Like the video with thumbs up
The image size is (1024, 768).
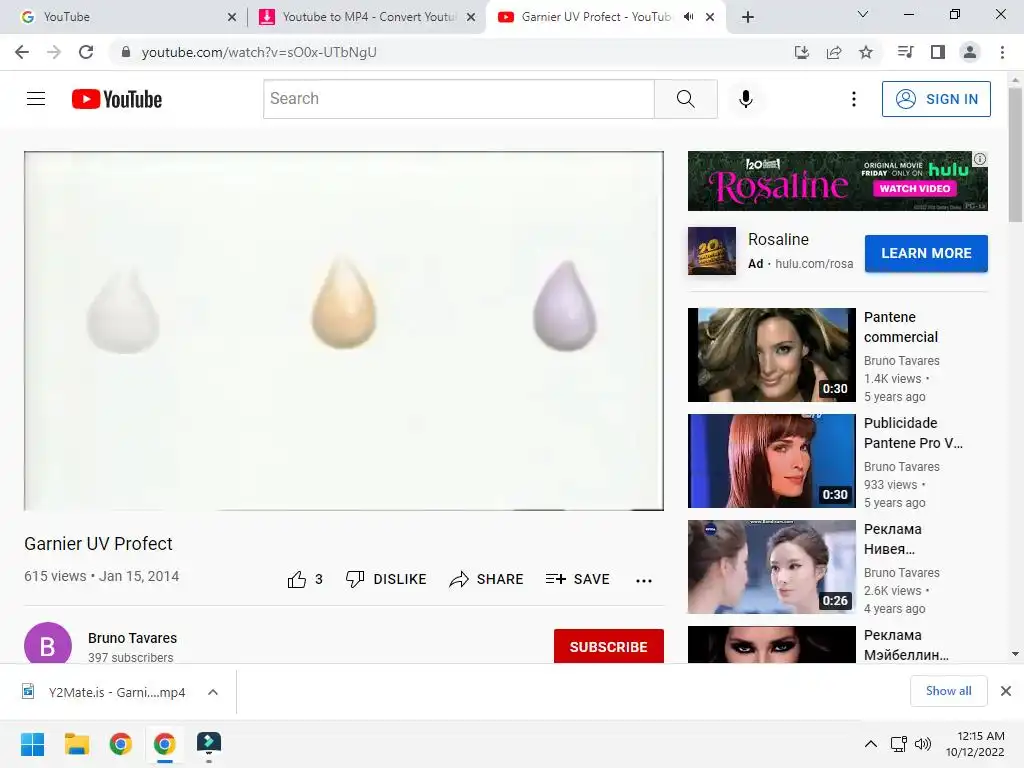[305, 579]
